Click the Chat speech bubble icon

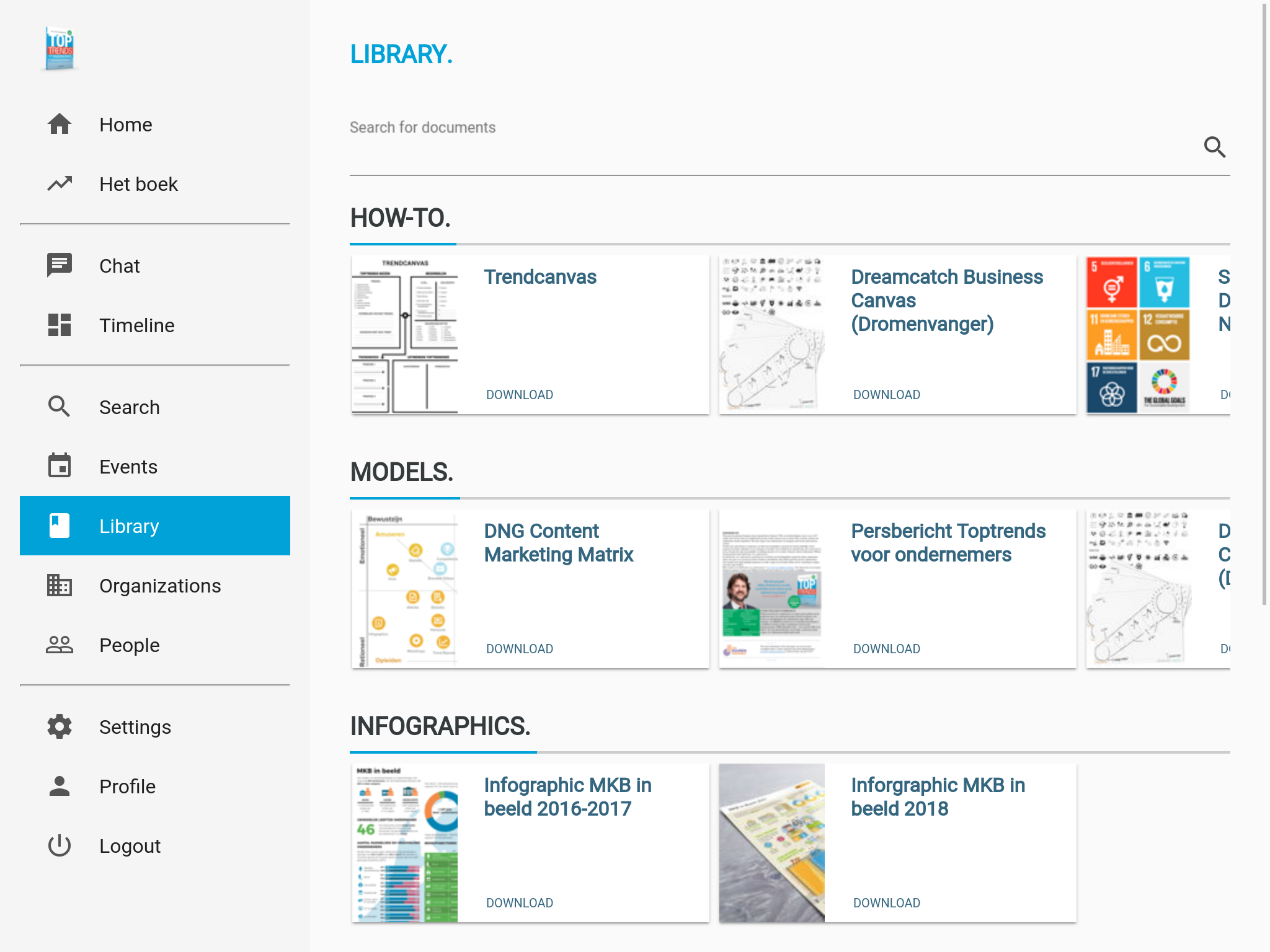coord(60,266)
